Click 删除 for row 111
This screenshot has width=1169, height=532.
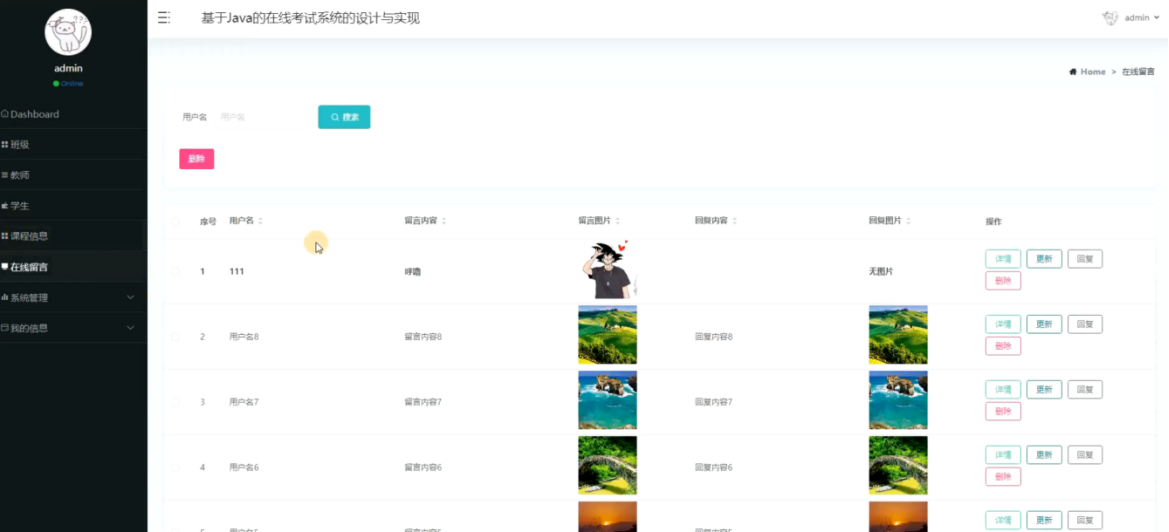coord(1003,281)
